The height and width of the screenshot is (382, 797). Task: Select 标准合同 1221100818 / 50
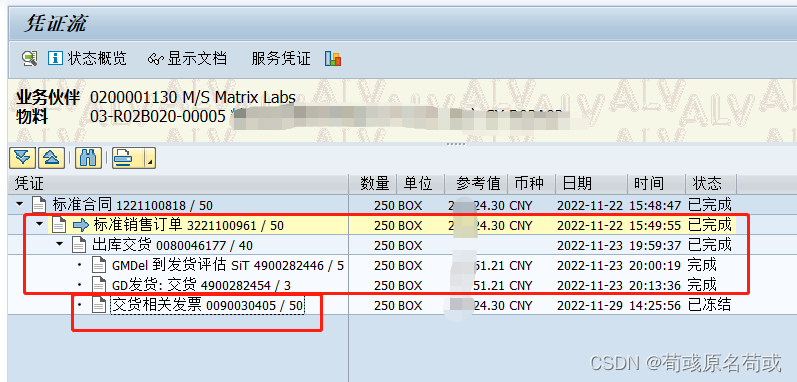[x=133, y=205]
